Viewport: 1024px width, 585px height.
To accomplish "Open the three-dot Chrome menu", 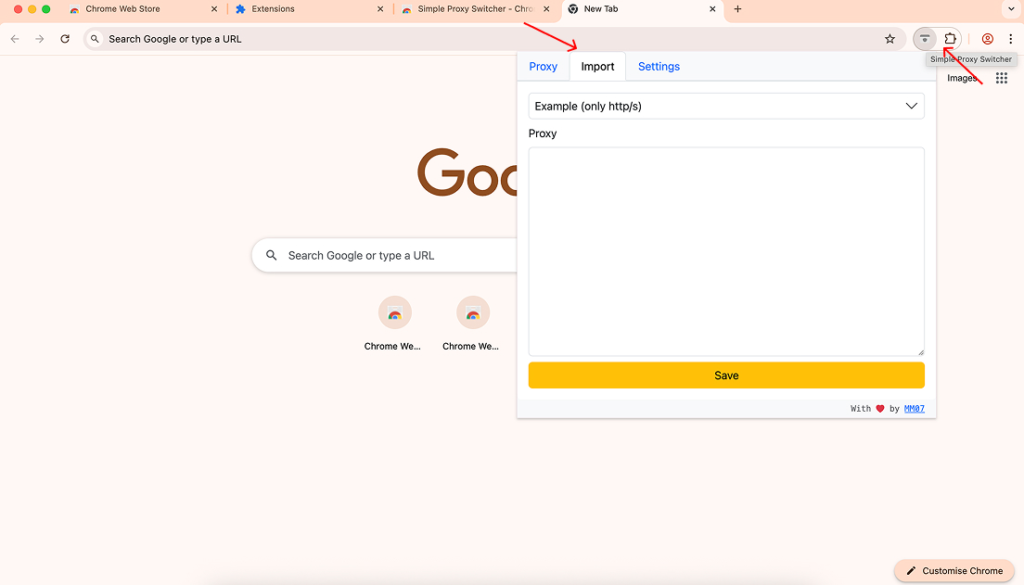I will pos(1013,39).
